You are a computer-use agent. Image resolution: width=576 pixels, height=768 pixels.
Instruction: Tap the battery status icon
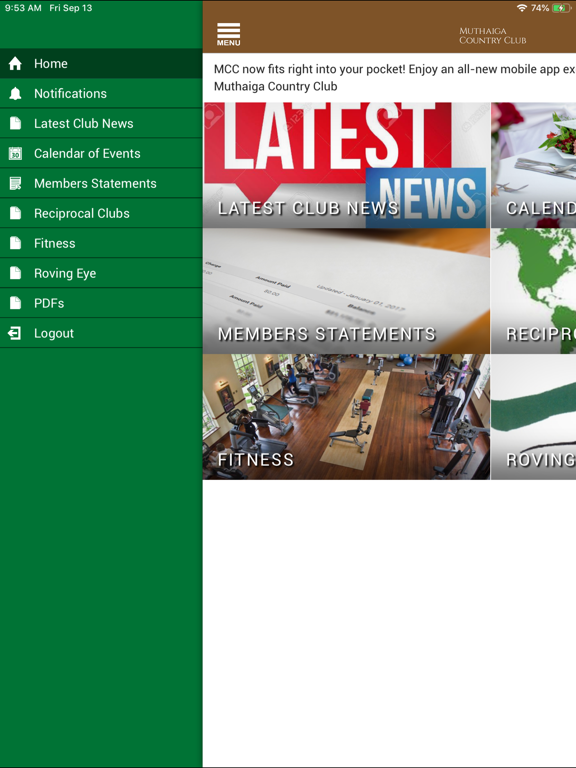pos(561,8)
